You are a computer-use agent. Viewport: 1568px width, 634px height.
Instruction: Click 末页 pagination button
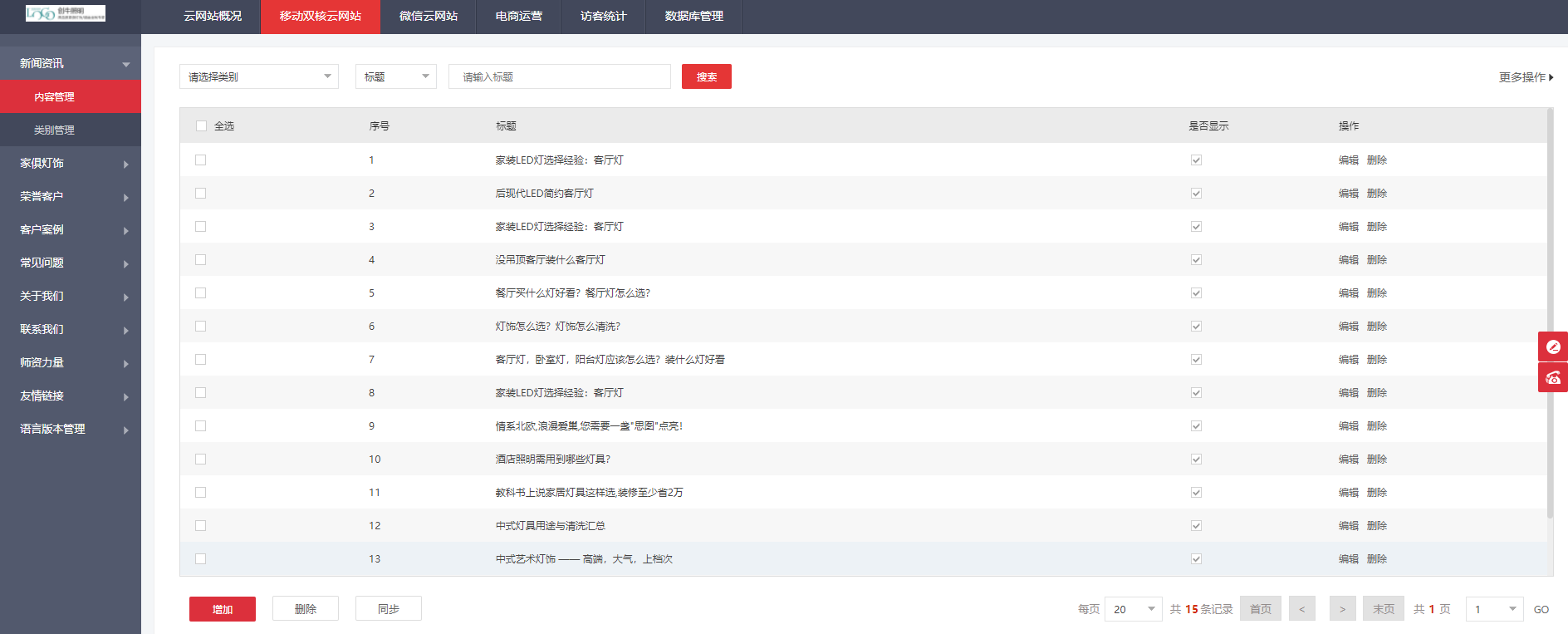pyautogui.click(x=1384, y=608)
